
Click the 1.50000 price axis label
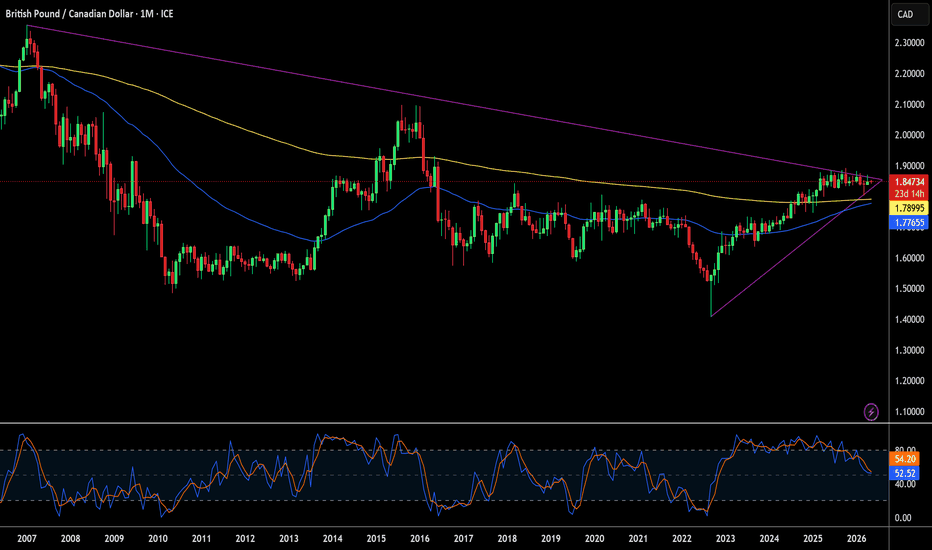click(x=909, y=288)
